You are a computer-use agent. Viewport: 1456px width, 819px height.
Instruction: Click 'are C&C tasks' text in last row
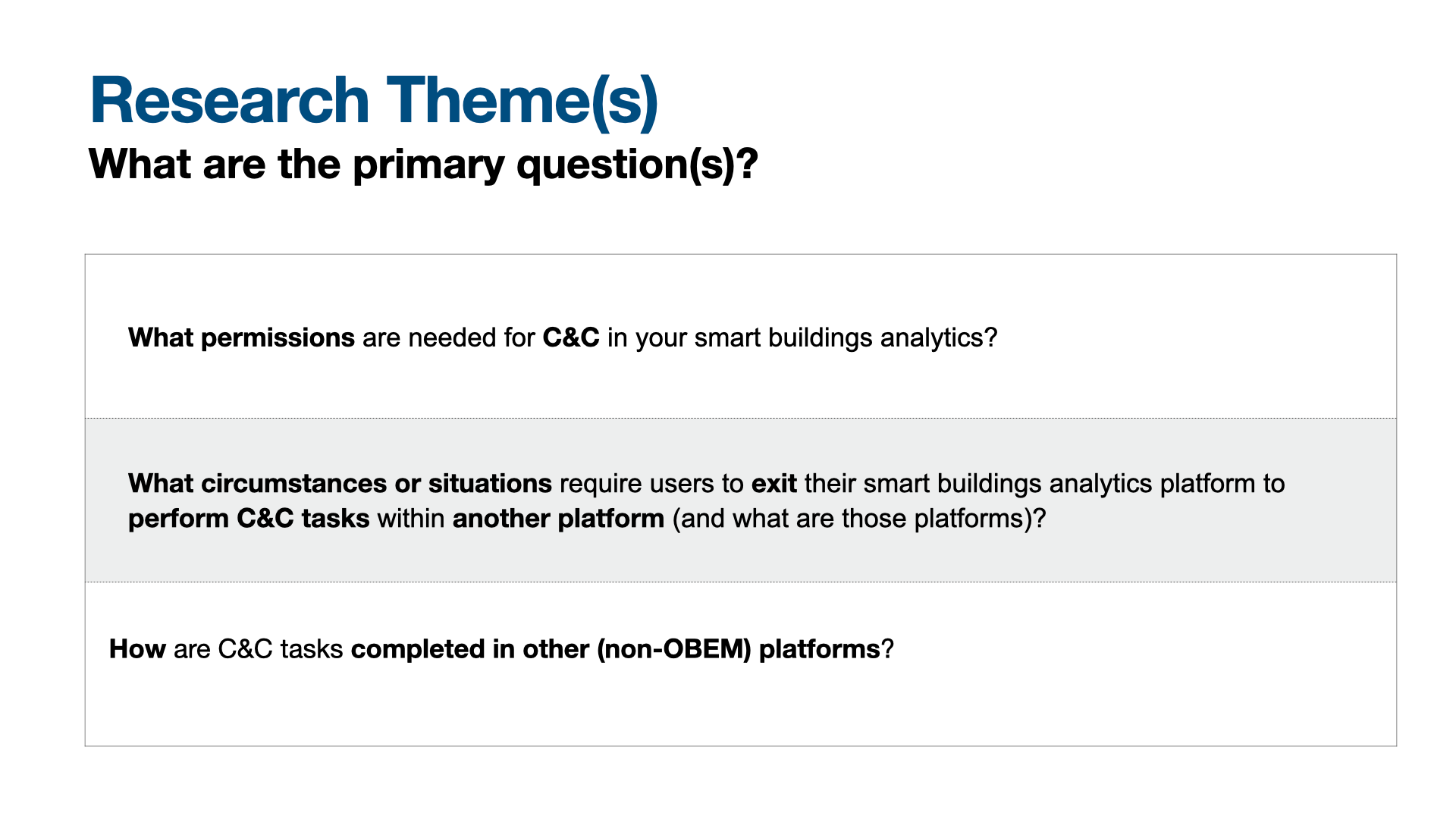tap(259, 649)
